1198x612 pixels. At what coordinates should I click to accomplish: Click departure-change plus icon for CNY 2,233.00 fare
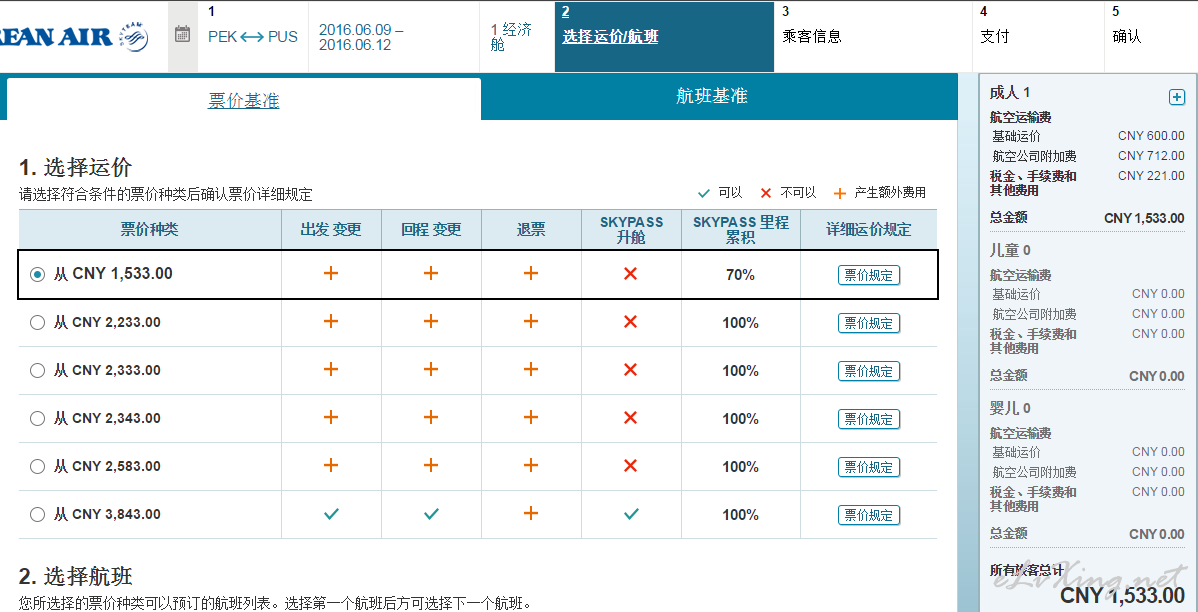pyautogui.click(x=331, y=322)
